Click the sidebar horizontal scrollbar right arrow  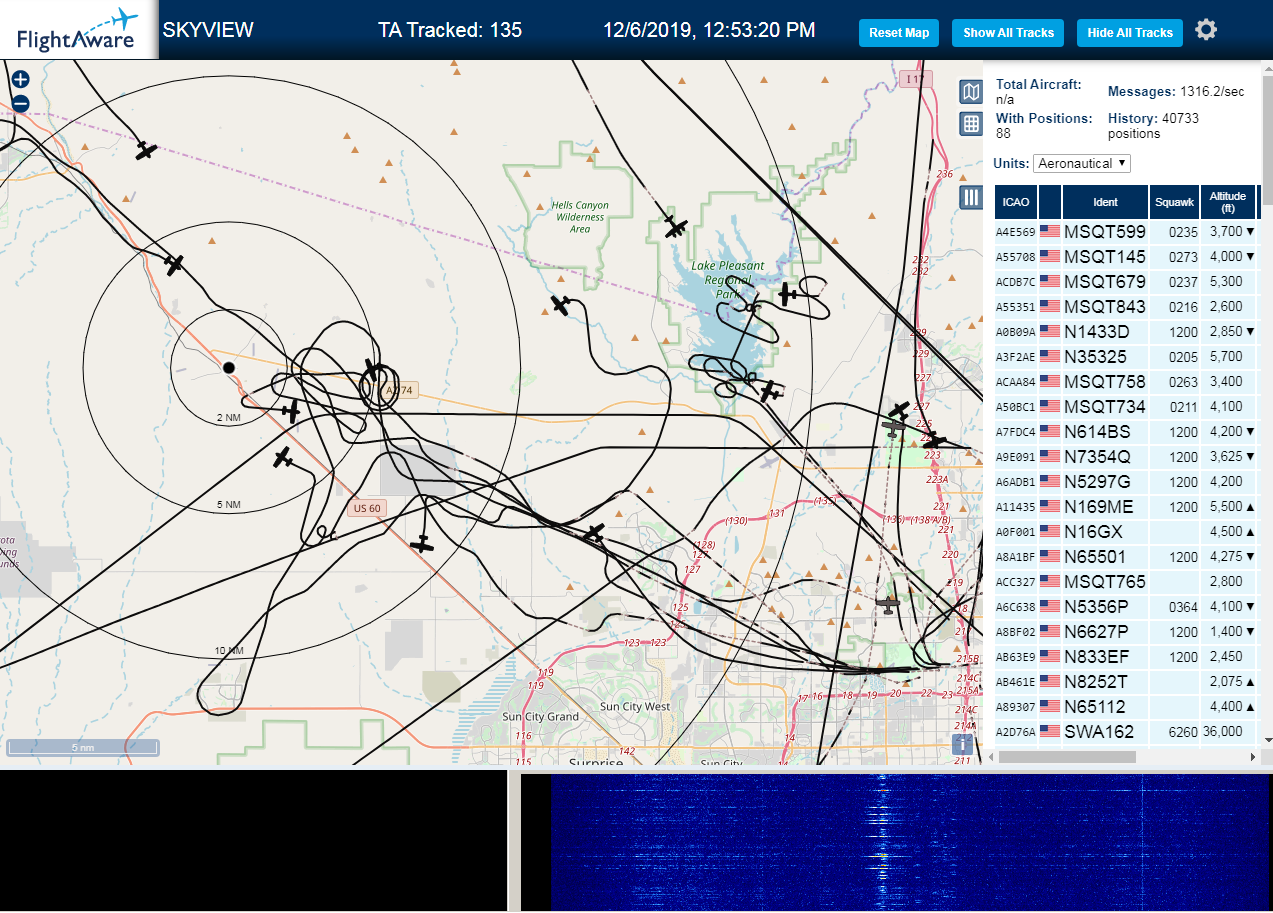click(x=1253, y=757)
